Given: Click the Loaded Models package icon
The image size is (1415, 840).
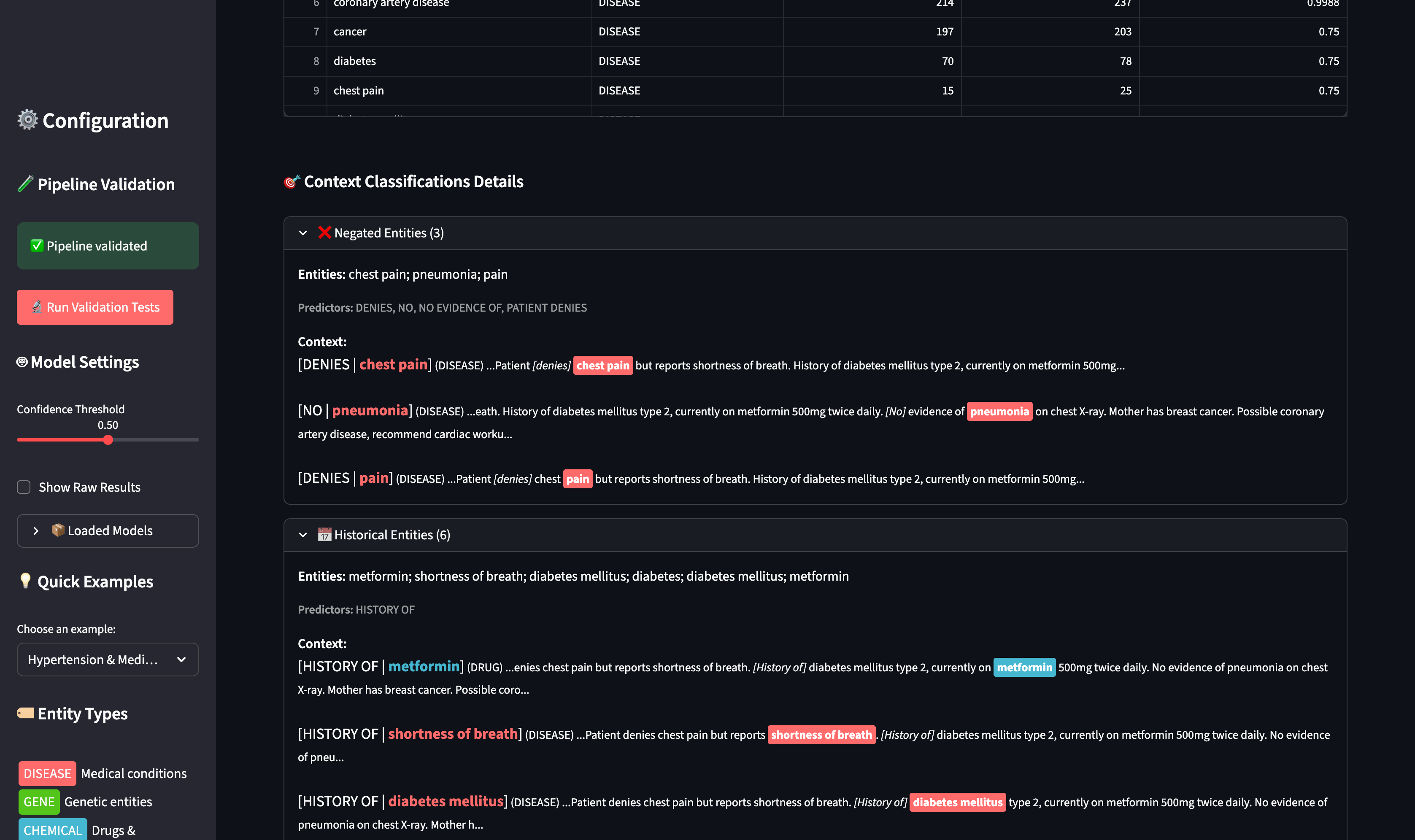Looking at the screenshot, I should coord(58,530).
